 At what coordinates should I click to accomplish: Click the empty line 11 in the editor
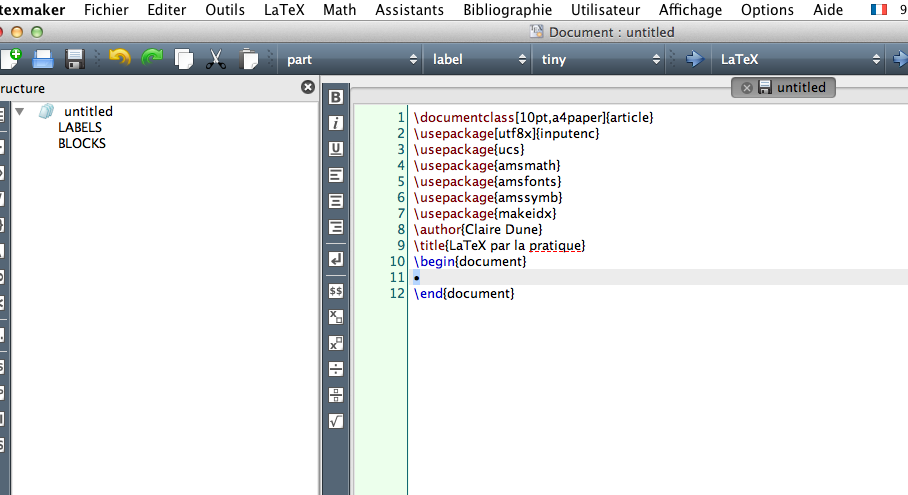click(600, 277)
